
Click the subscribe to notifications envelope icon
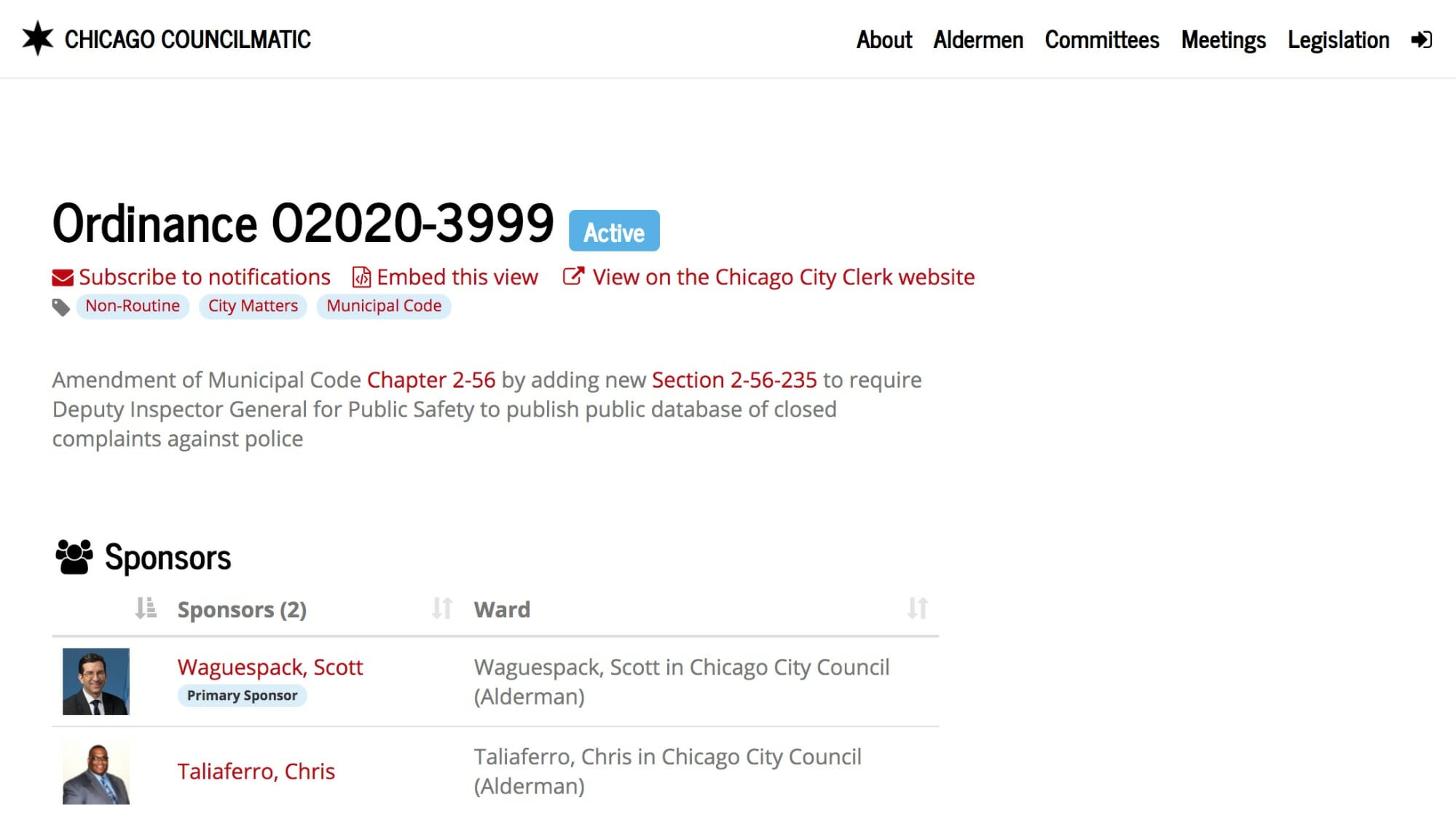click(x=62, y=277)
